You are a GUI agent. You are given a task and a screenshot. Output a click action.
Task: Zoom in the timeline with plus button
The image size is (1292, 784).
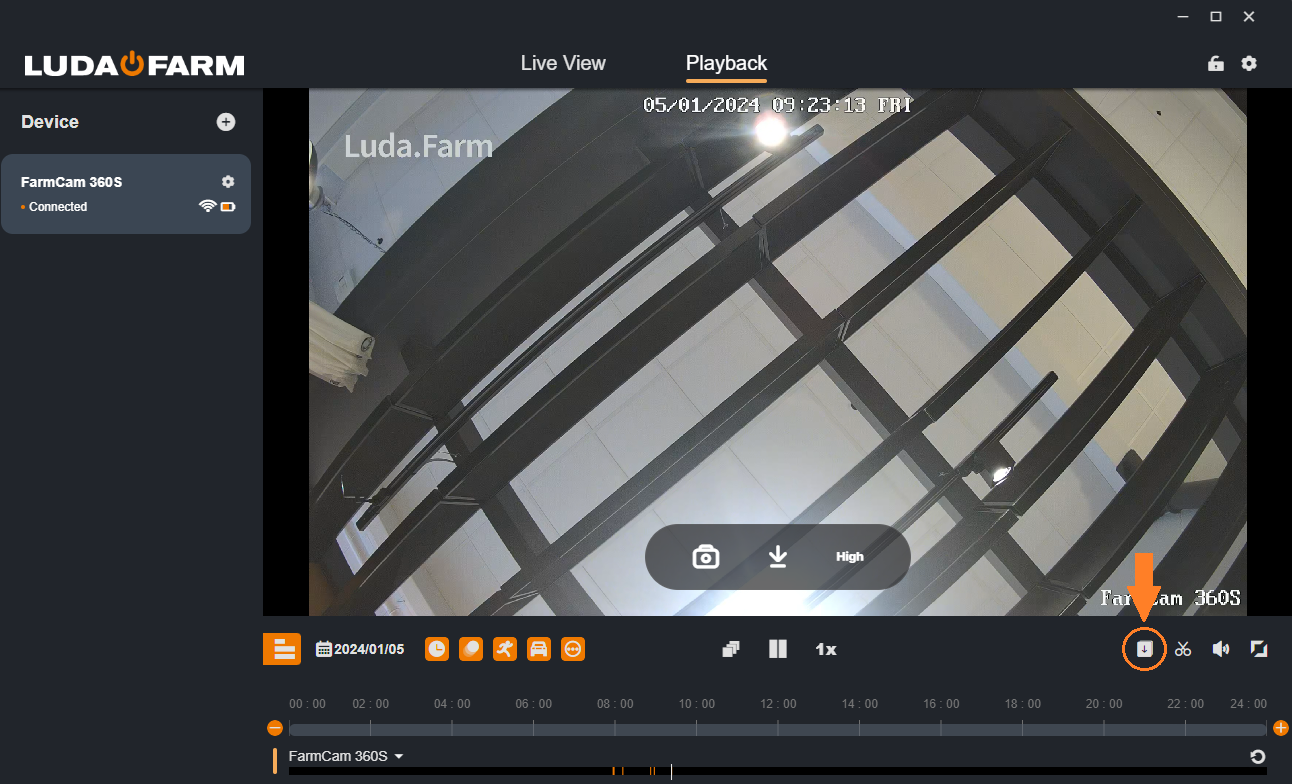tap(1280, 728)
